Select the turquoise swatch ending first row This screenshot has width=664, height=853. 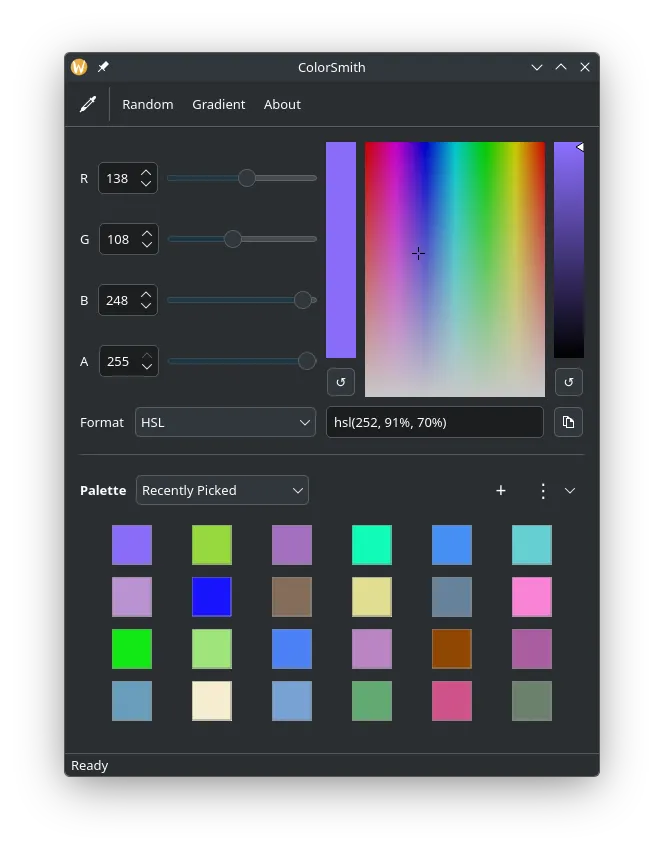click(x=532, y=545)
